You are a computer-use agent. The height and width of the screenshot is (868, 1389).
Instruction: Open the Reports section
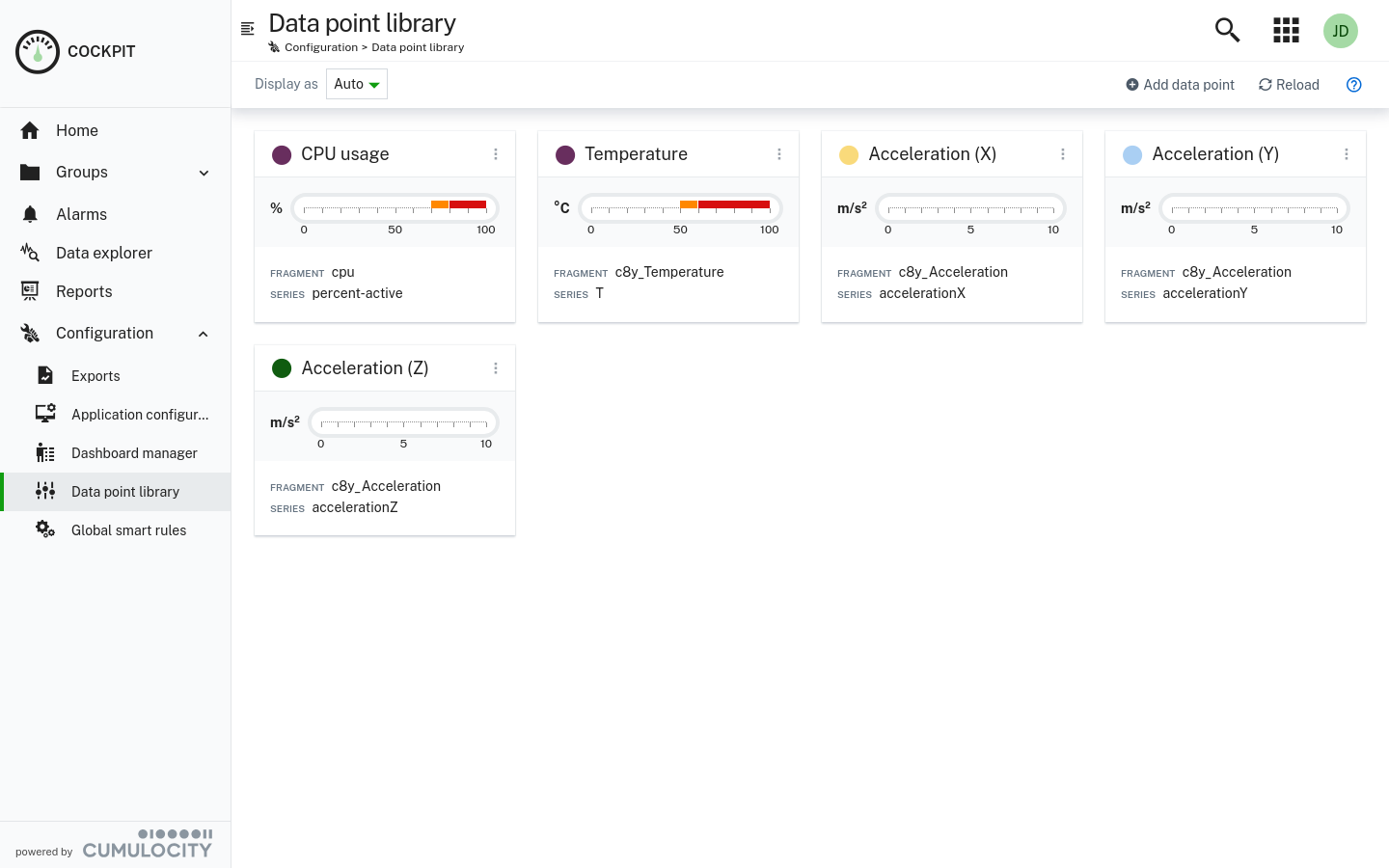[84, 291]
